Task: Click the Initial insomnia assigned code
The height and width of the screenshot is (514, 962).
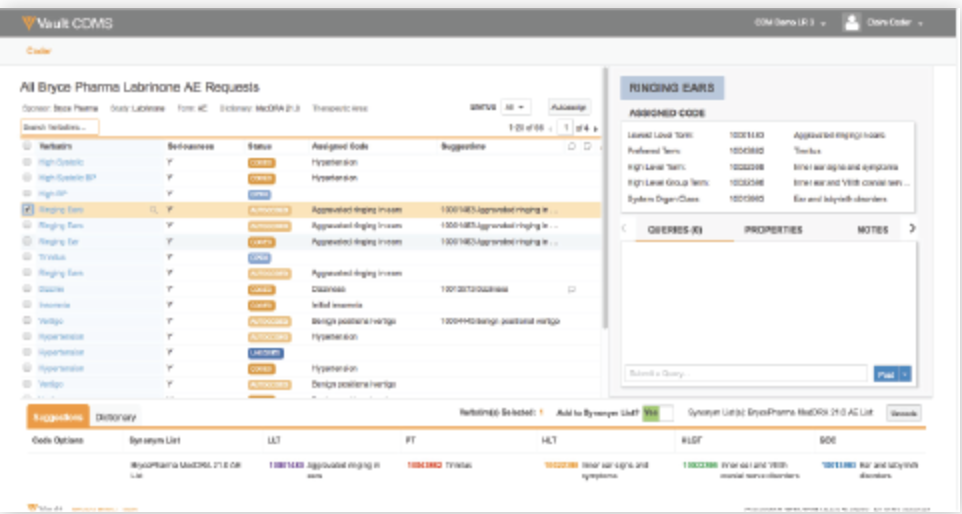Action: coord(337,305)
